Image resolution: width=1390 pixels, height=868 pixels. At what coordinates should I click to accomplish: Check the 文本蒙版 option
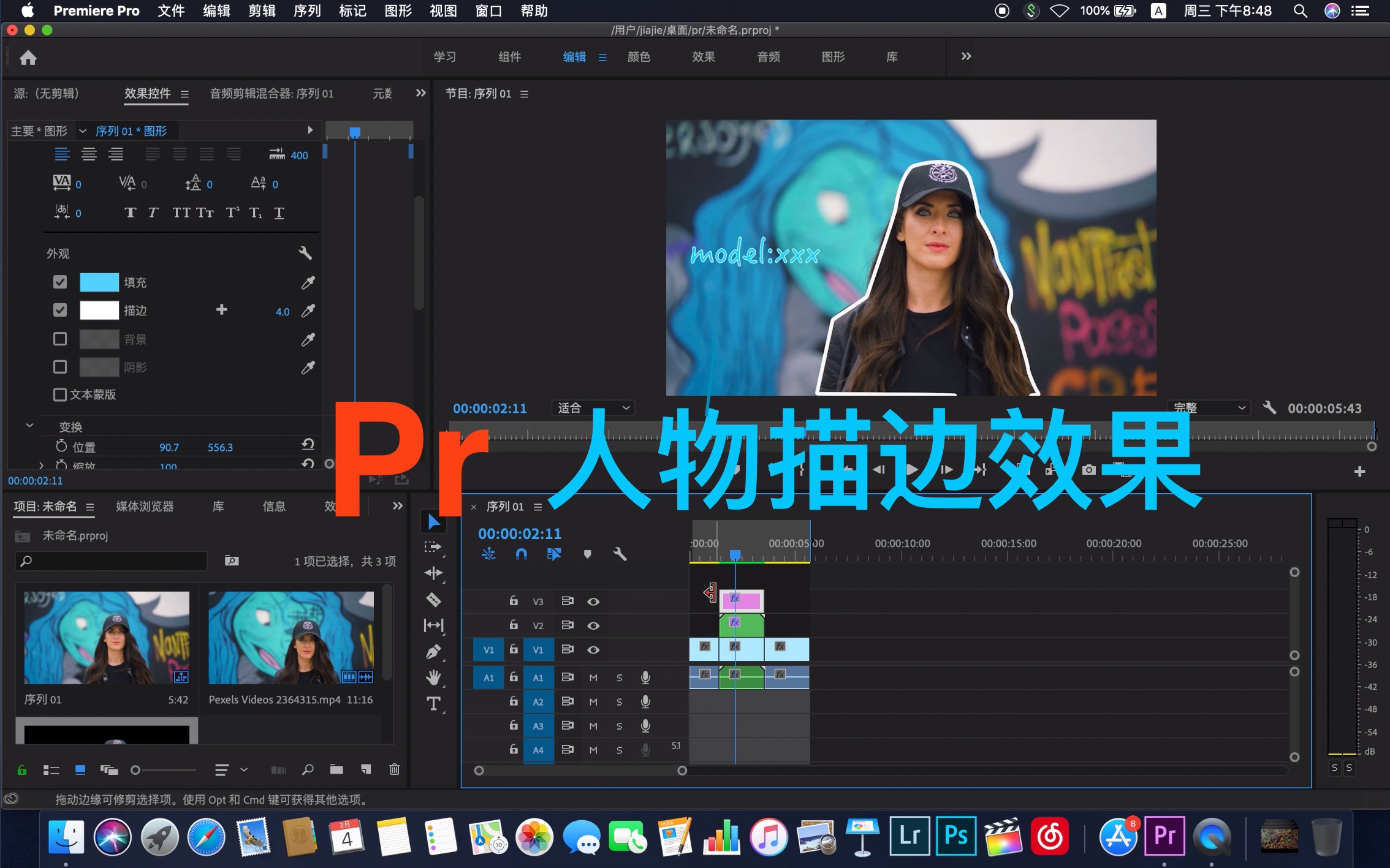pyautogui.click(x=60, y=394)
